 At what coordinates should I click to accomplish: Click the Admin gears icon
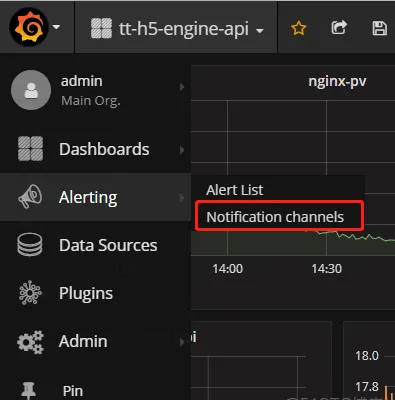click(30, 342)
